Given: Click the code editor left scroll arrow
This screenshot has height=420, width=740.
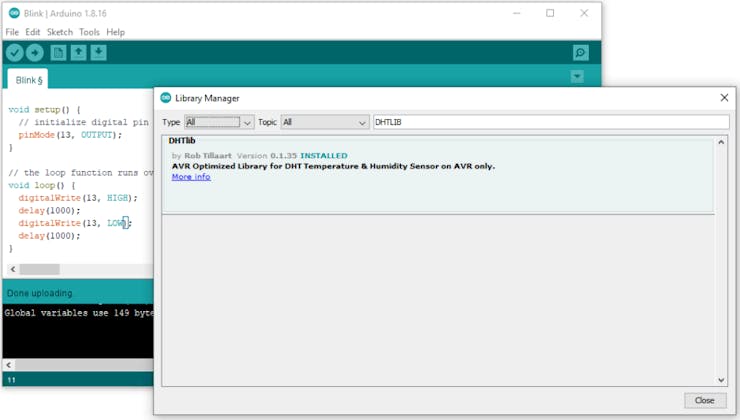Looking at the screenshot, I should (x=13, y=269).
